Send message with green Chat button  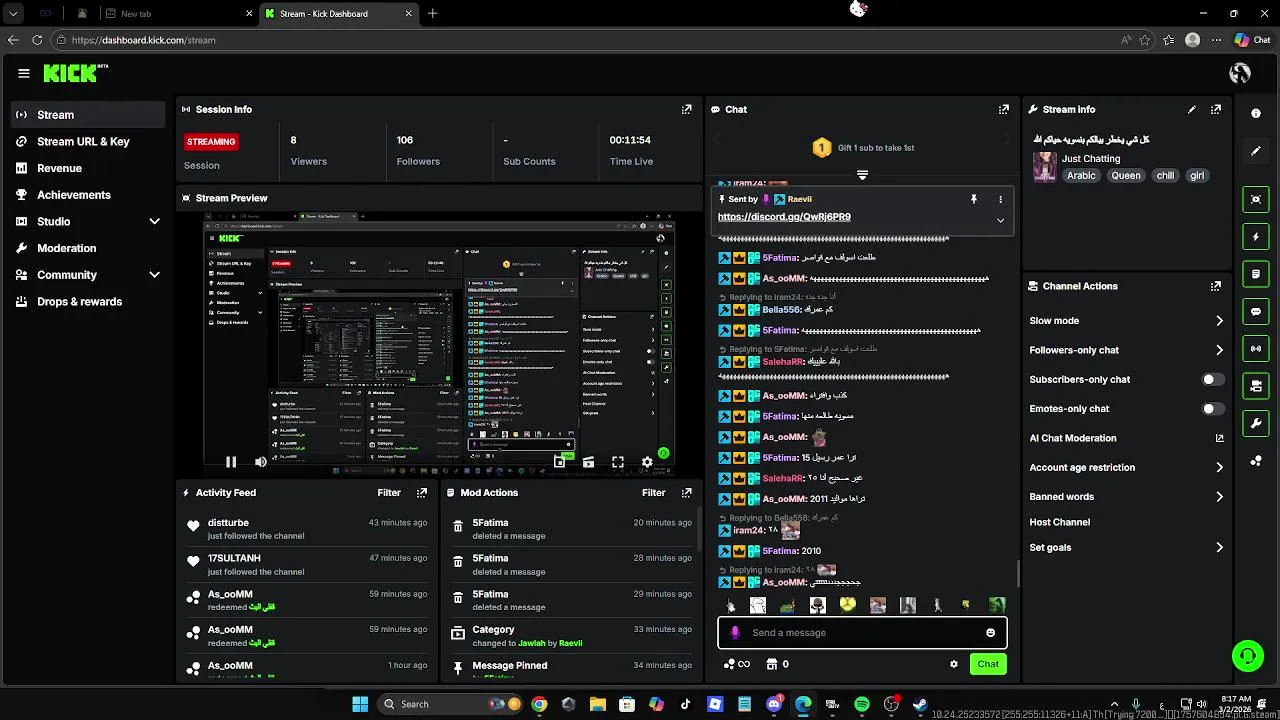click(x=988, y=664)
